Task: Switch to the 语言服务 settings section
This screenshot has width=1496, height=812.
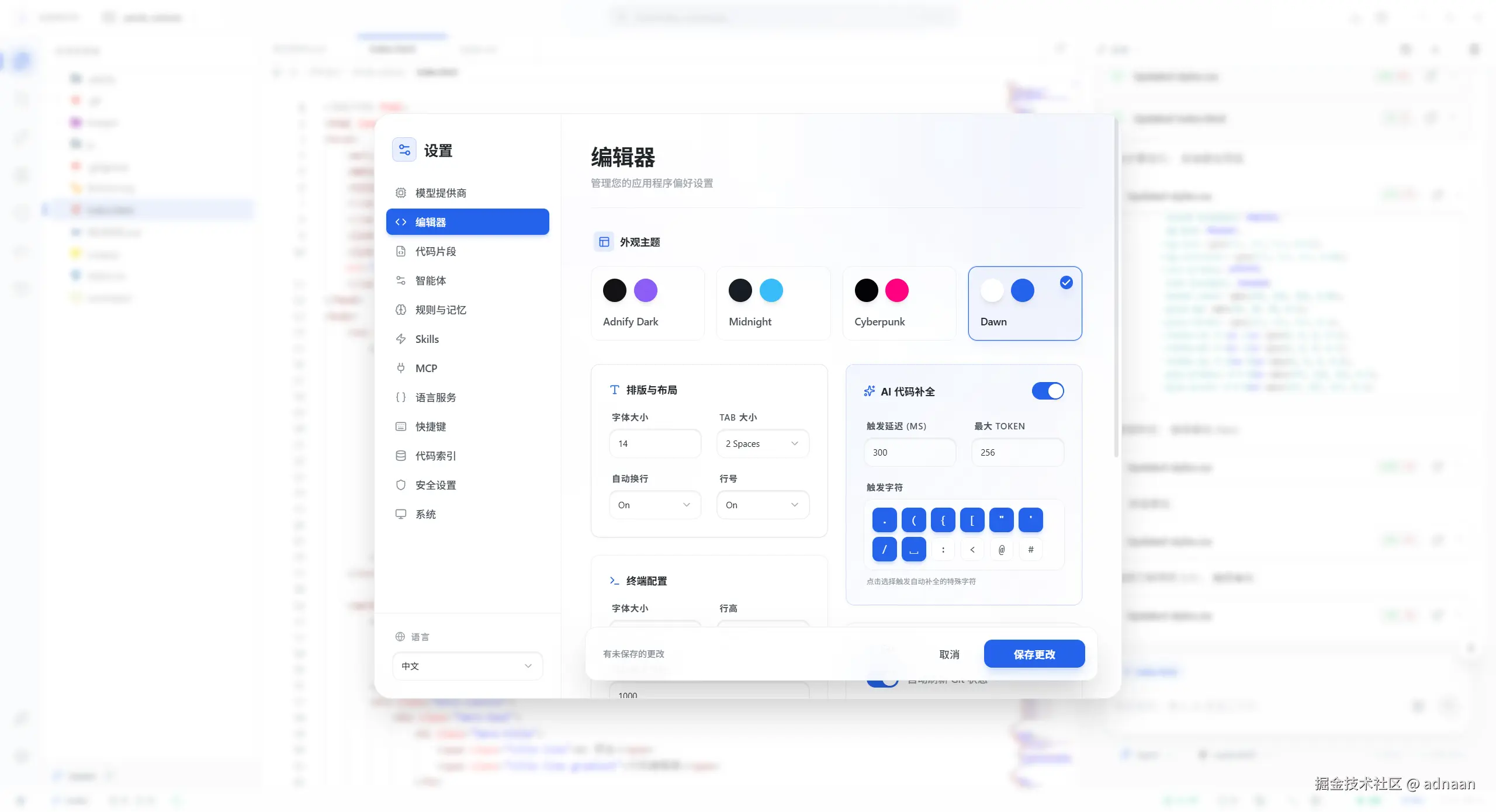Action: click(x=435, y=397)
